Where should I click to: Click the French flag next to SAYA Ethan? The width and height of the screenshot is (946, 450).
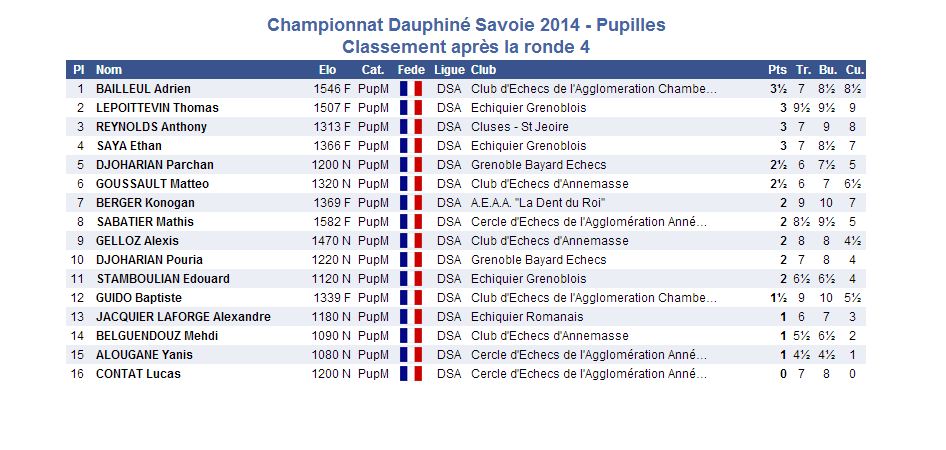tap(410, 146)
